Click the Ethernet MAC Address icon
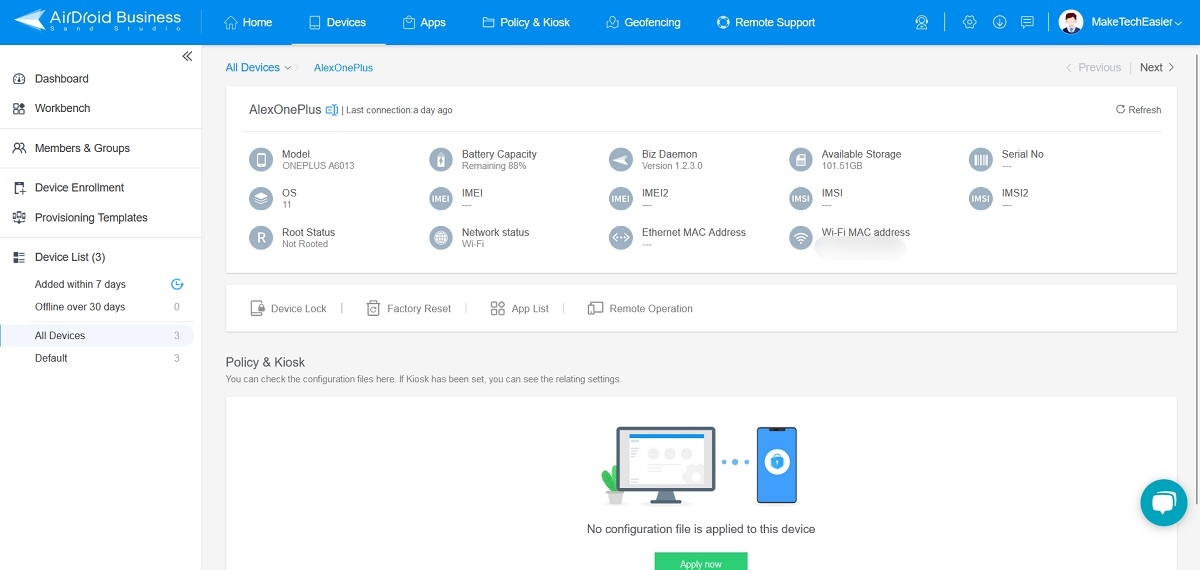 point(621,237)
